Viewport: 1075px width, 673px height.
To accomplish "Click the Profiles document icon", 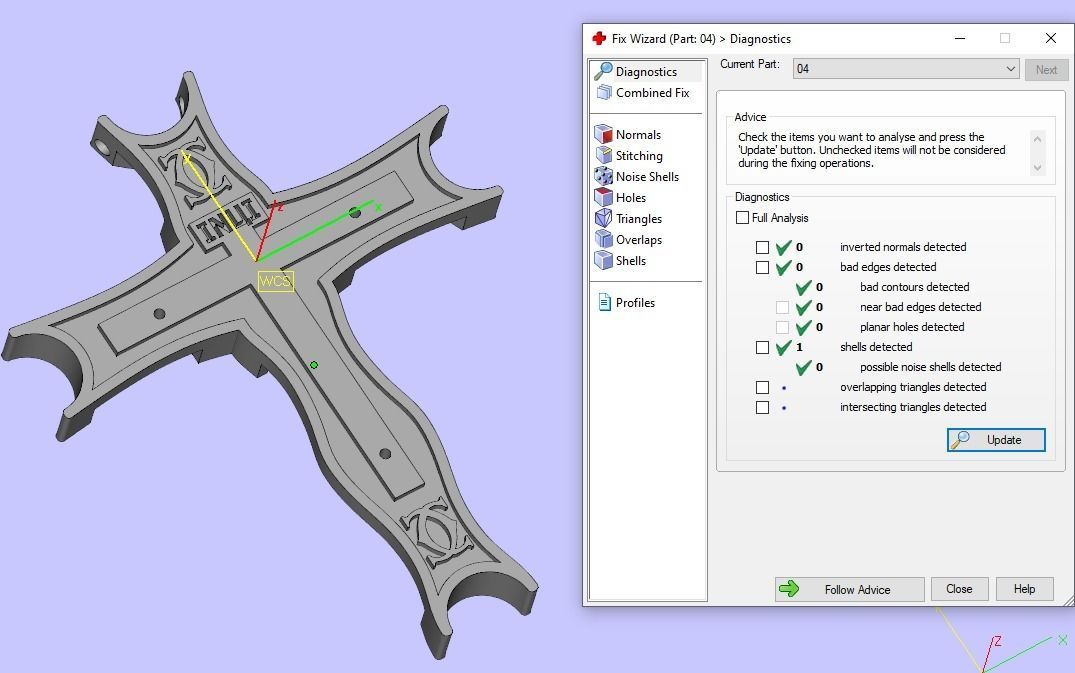I will (604, 302).
